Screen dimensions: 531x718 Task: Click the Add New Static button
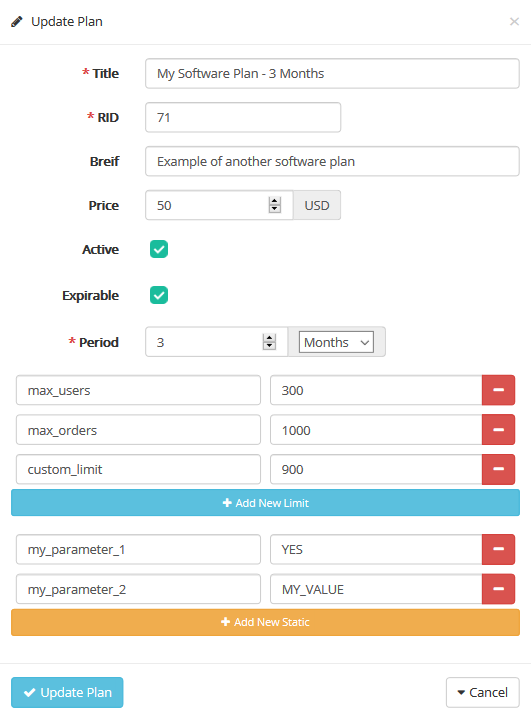coord(266,622)
